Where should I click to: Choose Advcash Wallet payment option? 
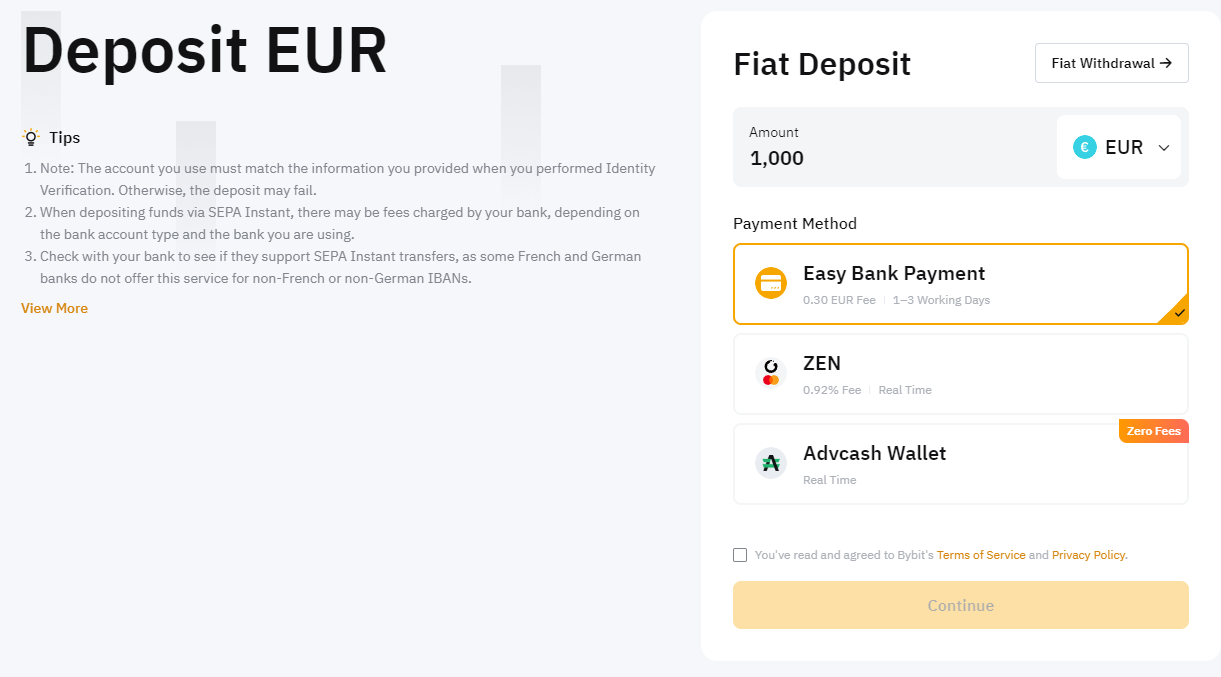point(961,464)
